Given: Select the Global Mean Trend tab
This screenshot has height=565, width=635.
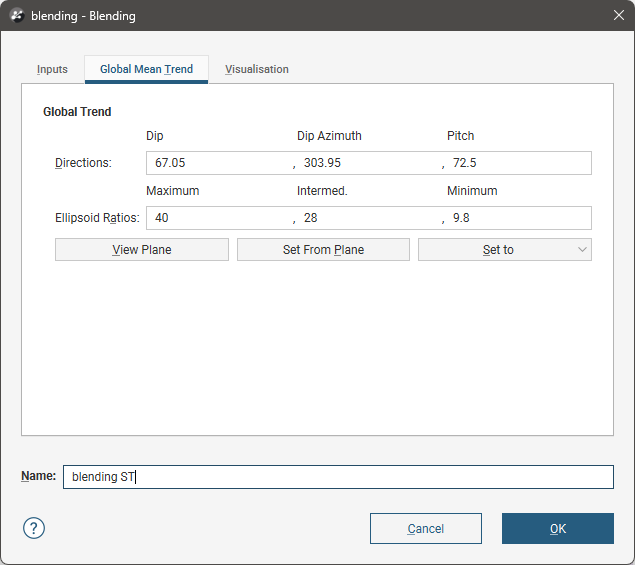Looking at the screenshot, I should point(146,69).
